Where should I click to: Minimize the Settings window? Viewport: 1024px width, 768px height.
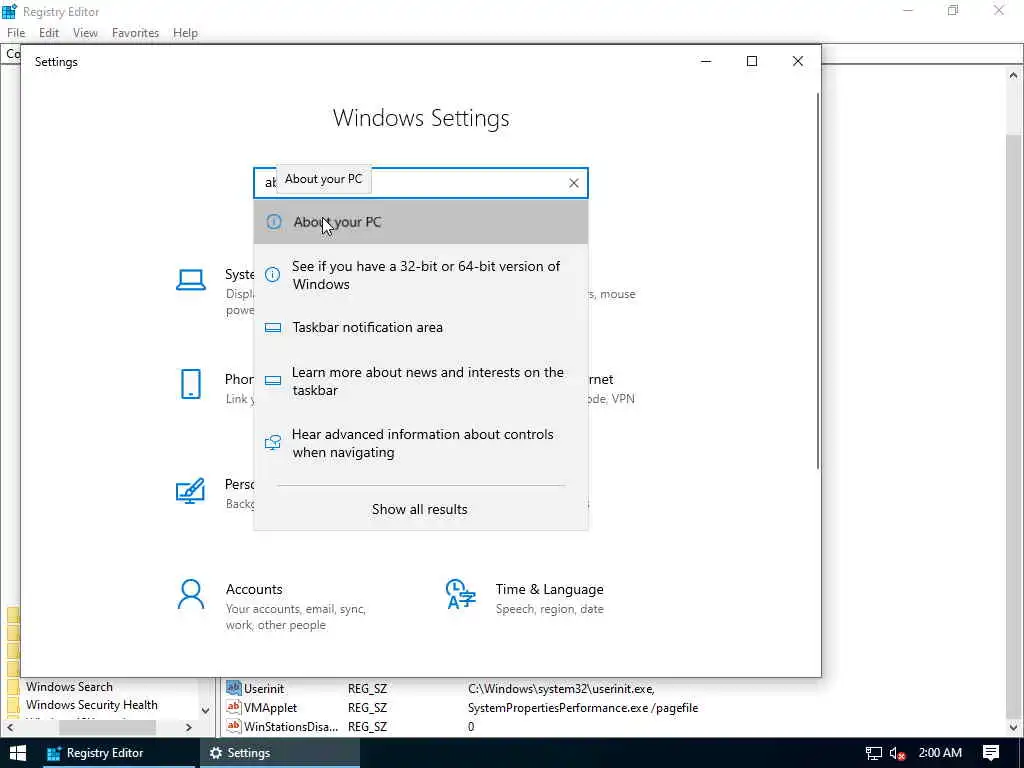coord(706,61)
